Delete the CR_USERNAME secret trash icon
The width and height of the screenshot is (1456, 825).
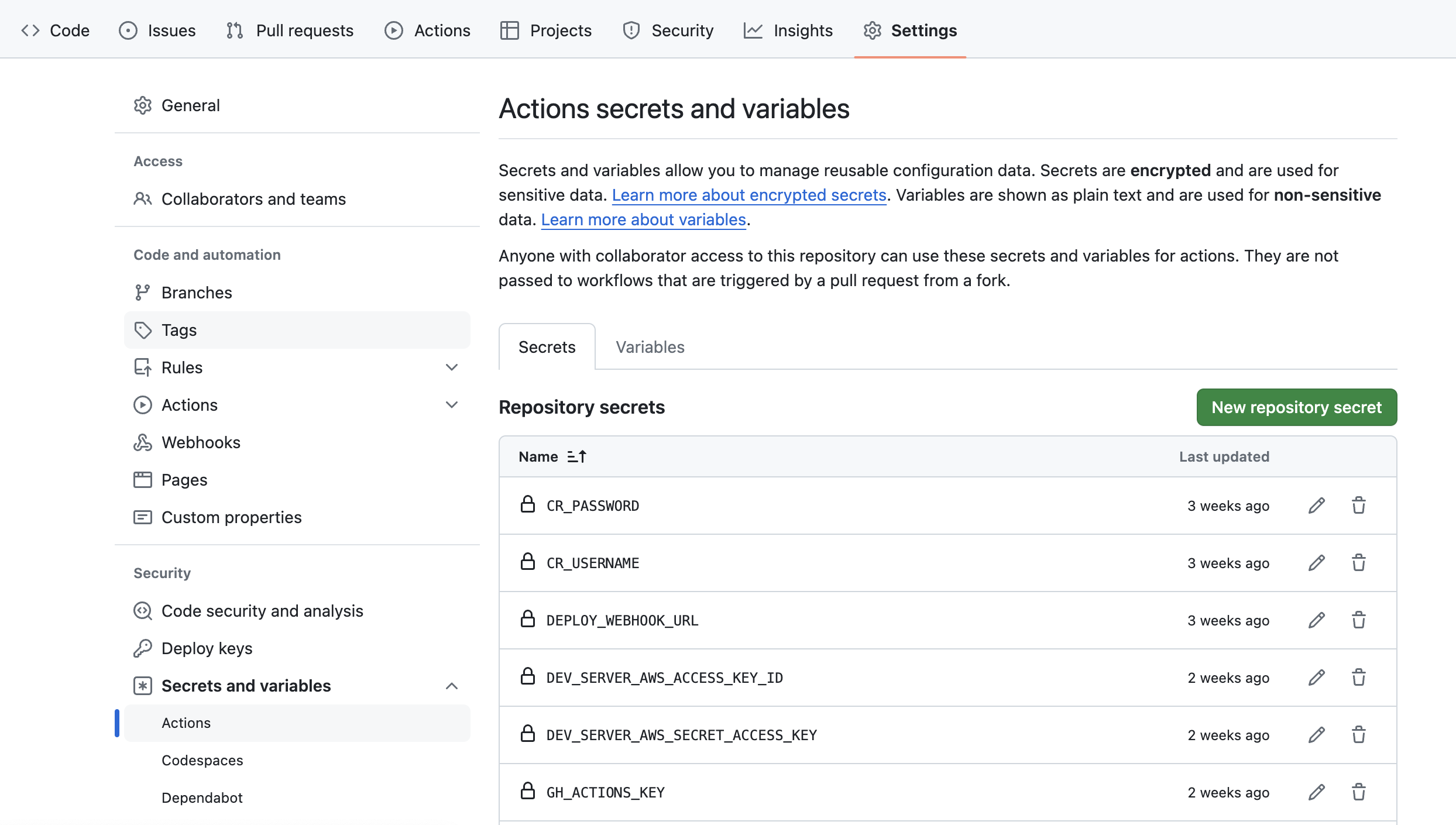1359,563
